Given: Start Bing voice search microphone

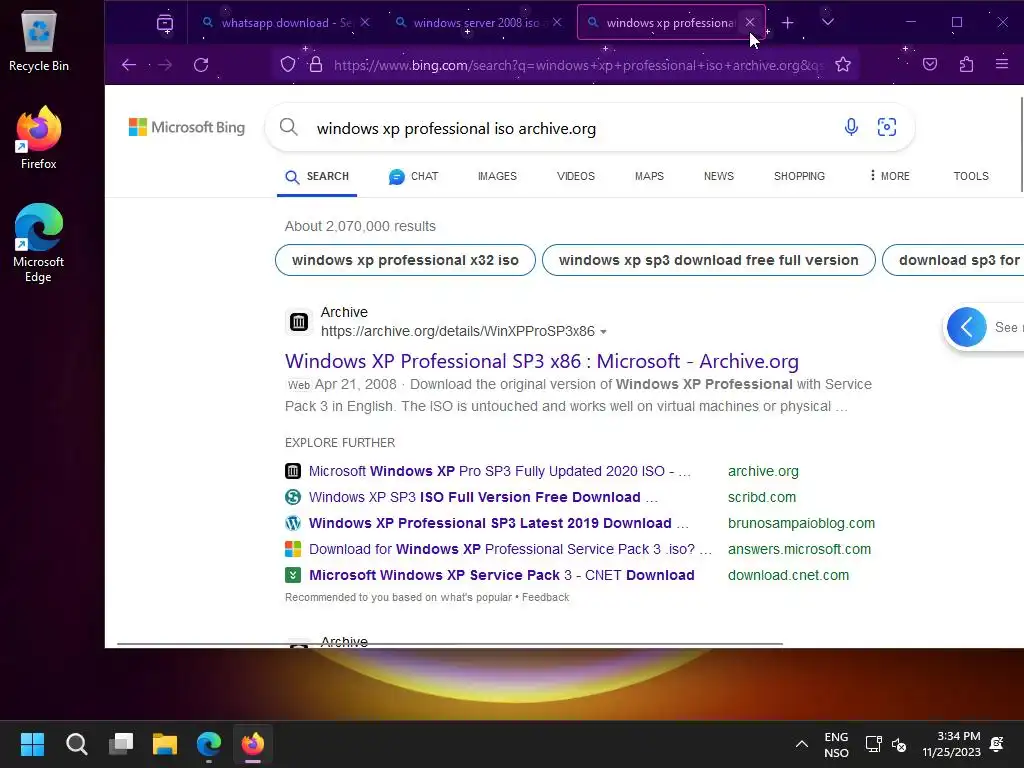Looking at the screenshot, I should pos(851,127).
